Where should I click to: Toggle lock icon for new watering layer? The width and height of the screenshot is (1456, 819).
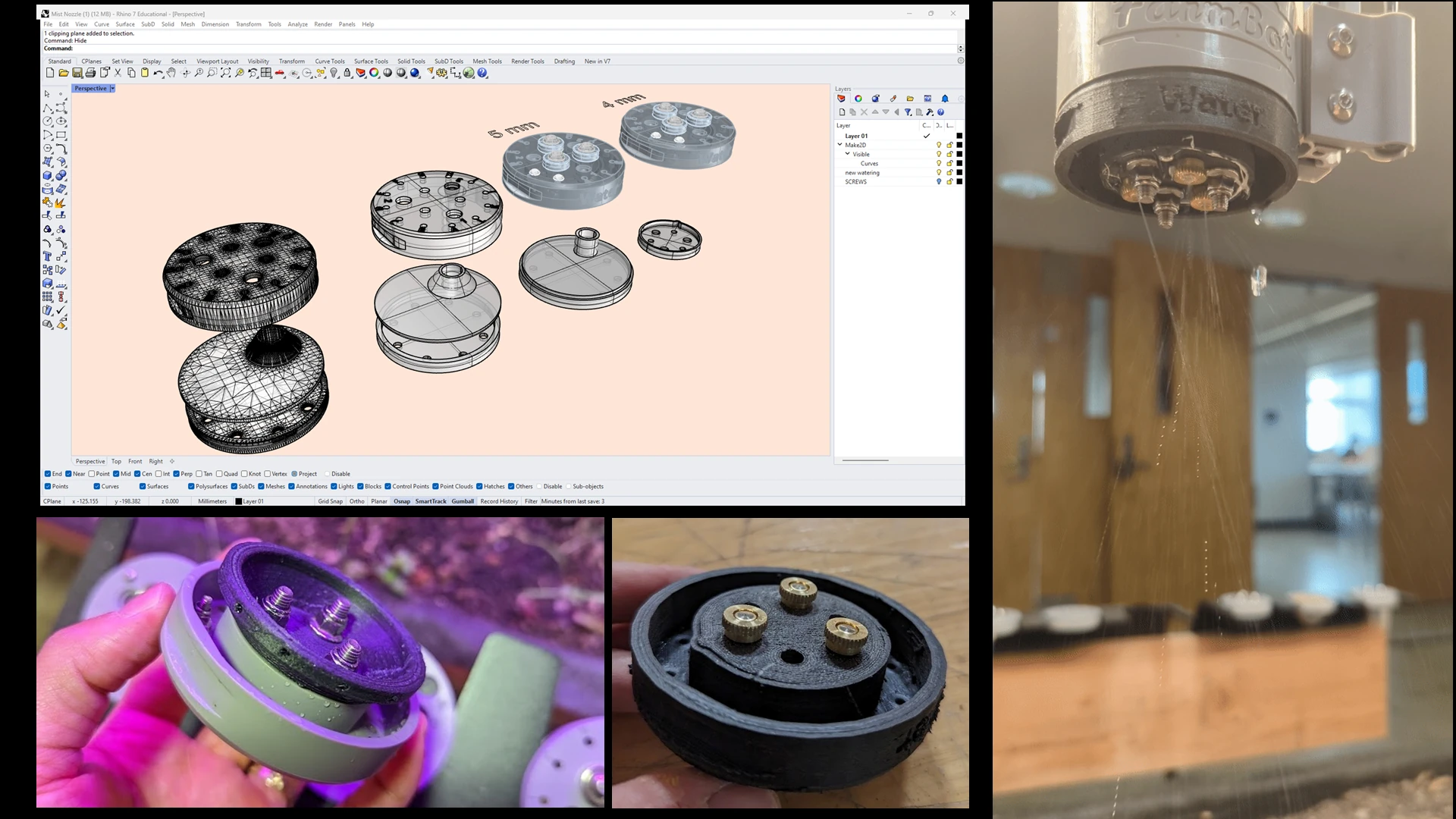click(949, 172)
